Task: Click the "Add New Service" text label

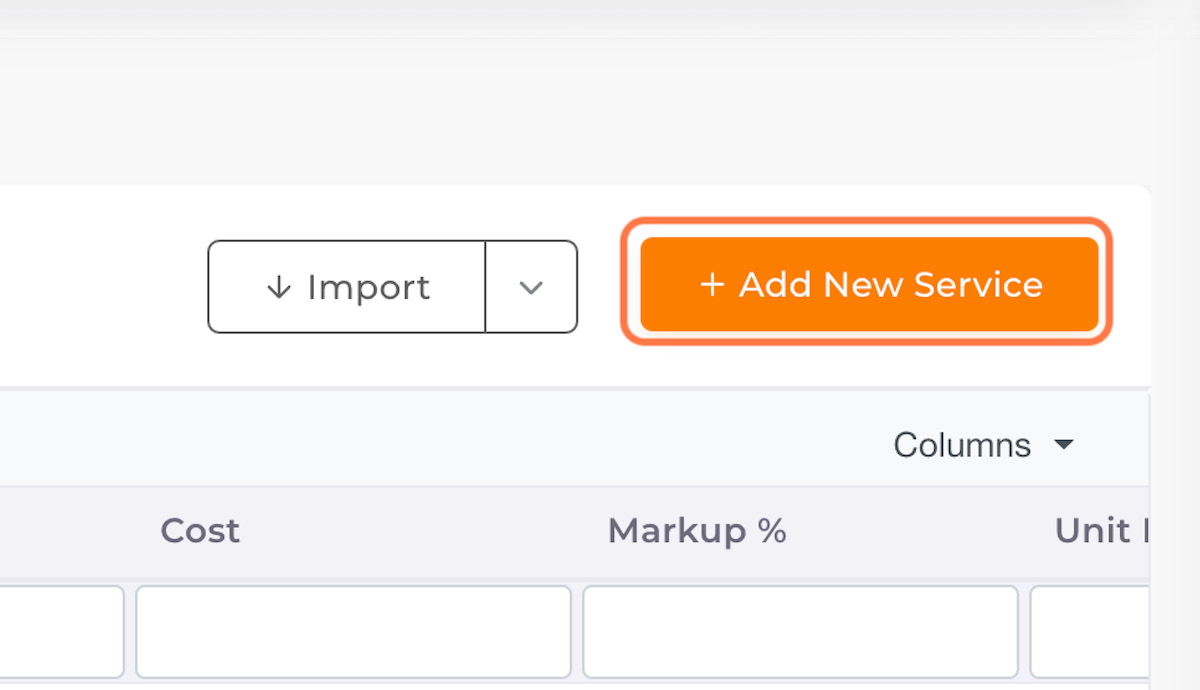Action: tap(890, 285)
